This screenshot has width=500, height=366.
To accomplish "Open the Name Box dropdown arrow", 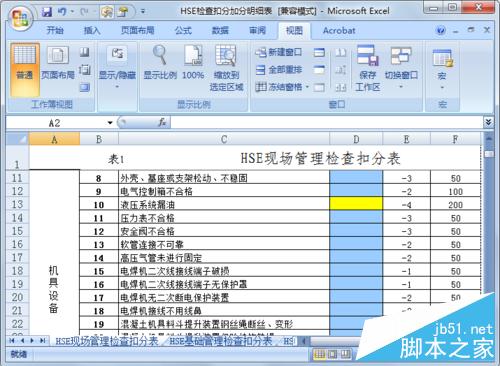I will point(110,123).
